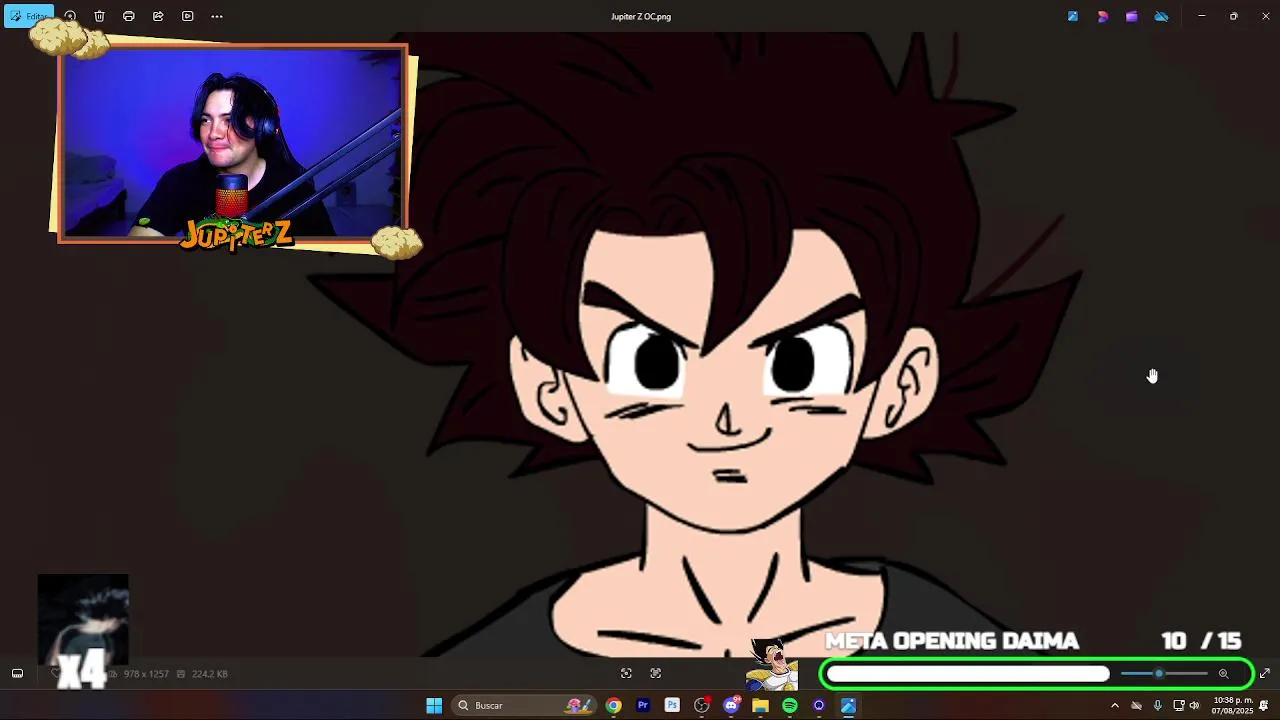The height and width of the screenshot is (720, 1280).
Task: Open the Windows Start menu
Action: (434, 706)
